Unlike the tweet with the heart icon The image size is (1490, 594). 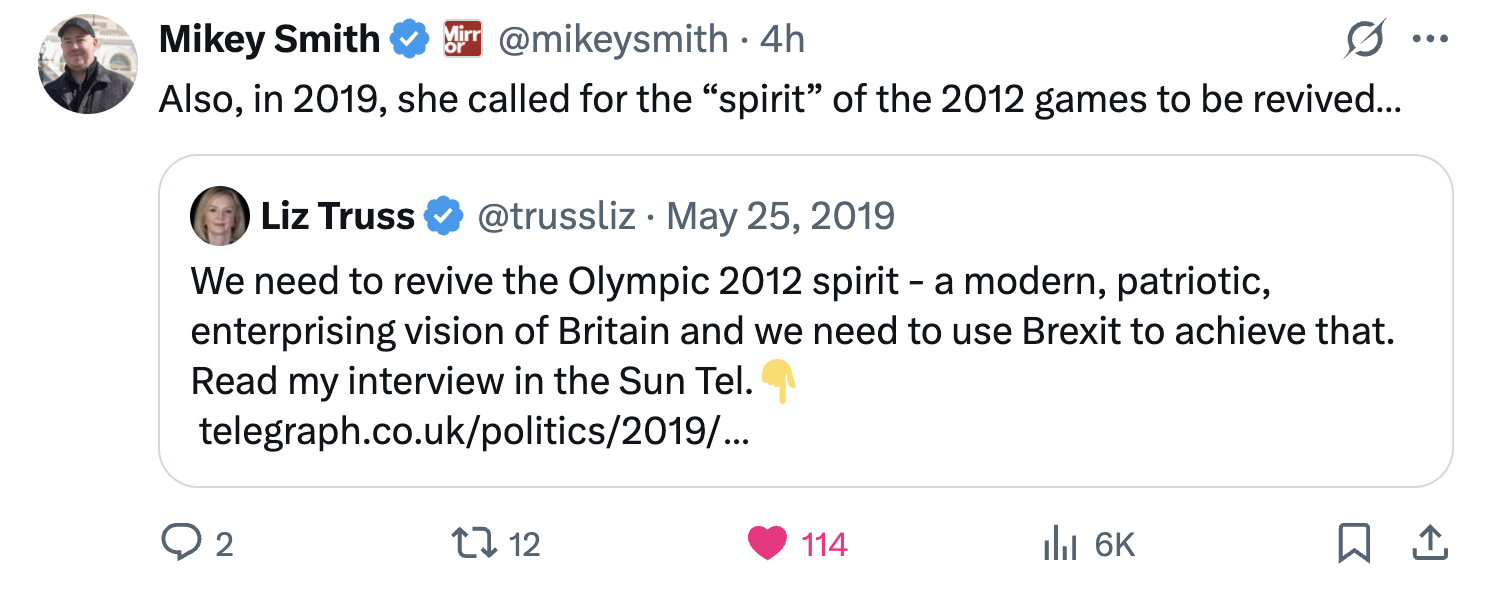click(x=767, y=544)
